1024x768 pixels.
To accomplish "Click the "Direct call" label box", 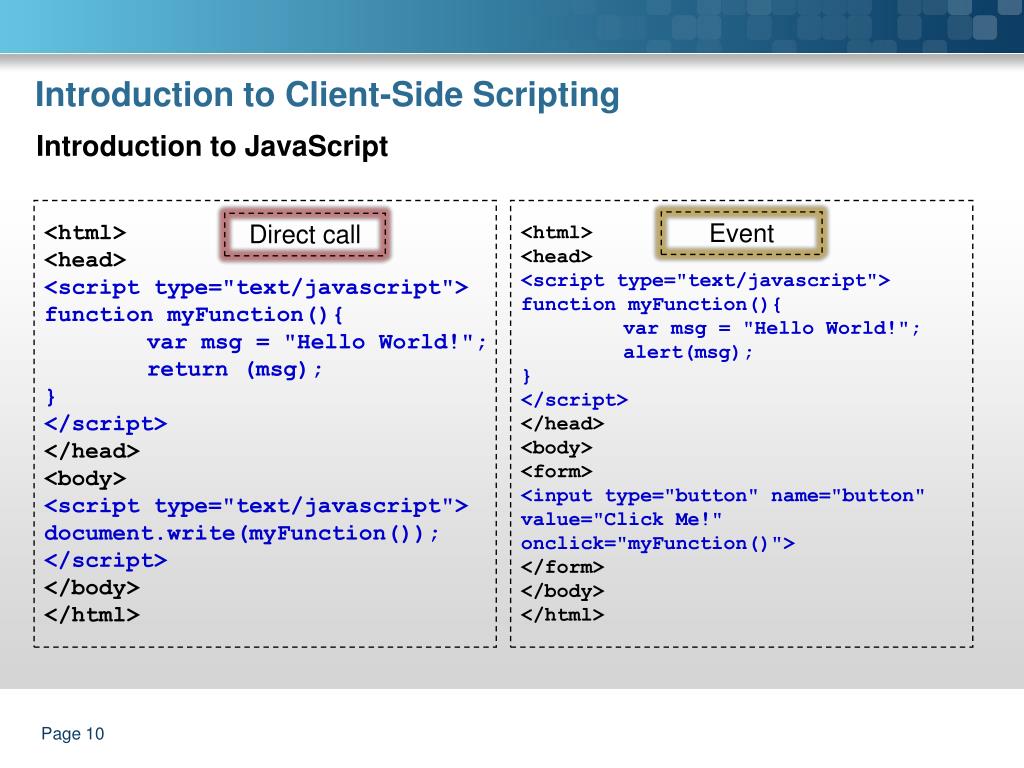I will [305, 234].
